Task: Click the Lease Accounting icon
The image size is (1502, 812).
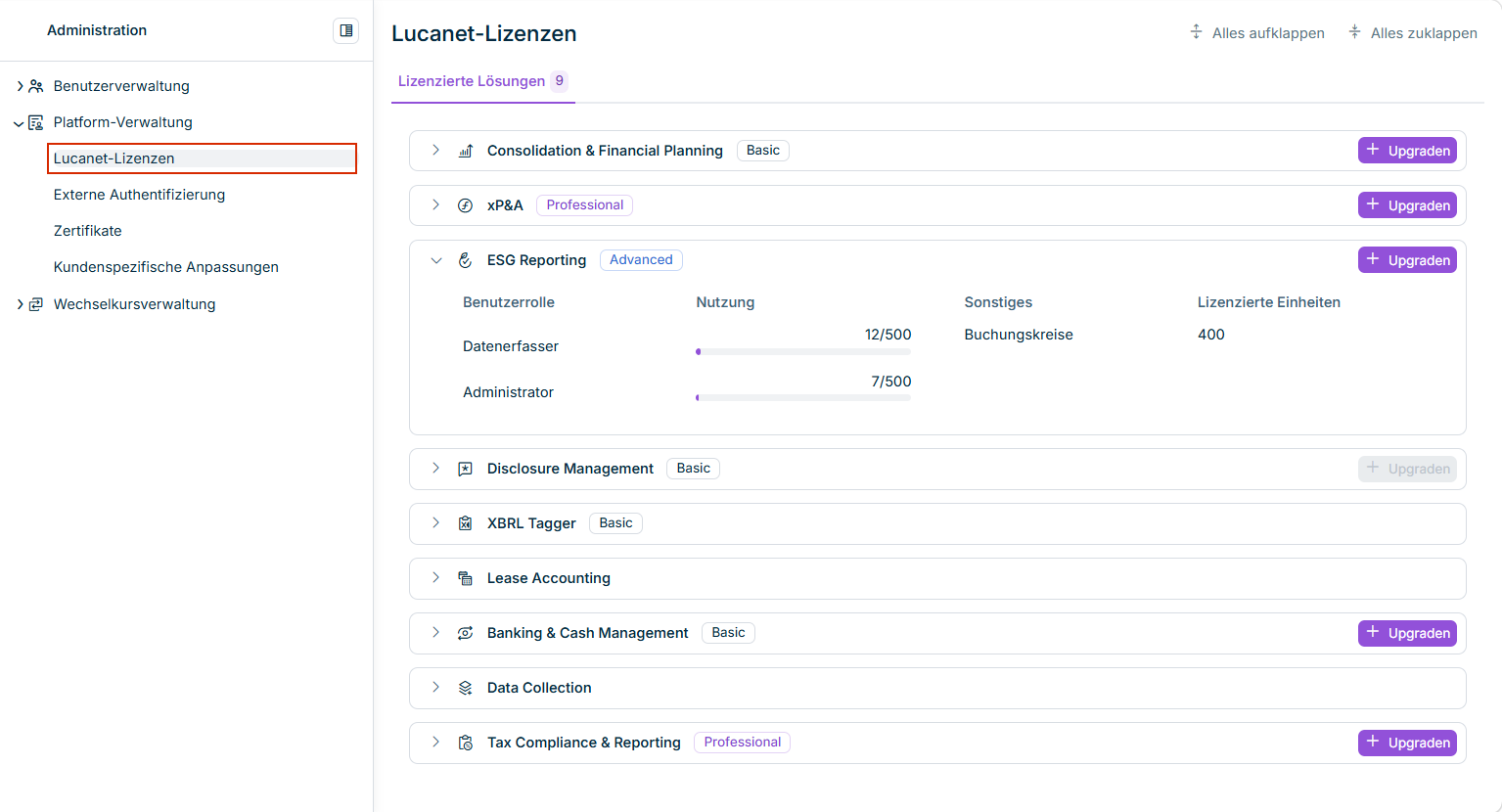Action: [x=466, y=578]
